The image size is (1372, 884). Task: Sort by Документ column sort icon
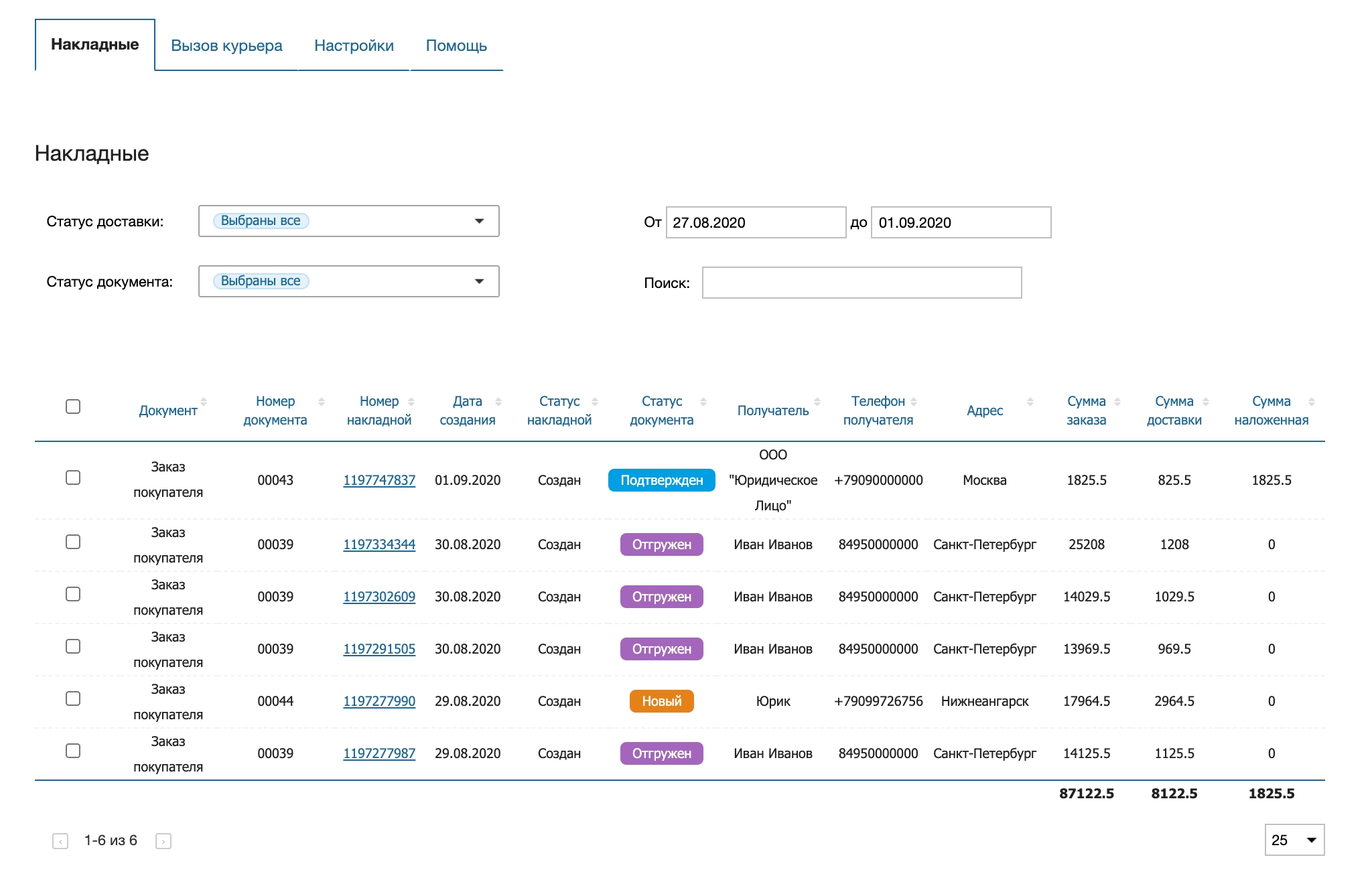[x=204, y=402]
